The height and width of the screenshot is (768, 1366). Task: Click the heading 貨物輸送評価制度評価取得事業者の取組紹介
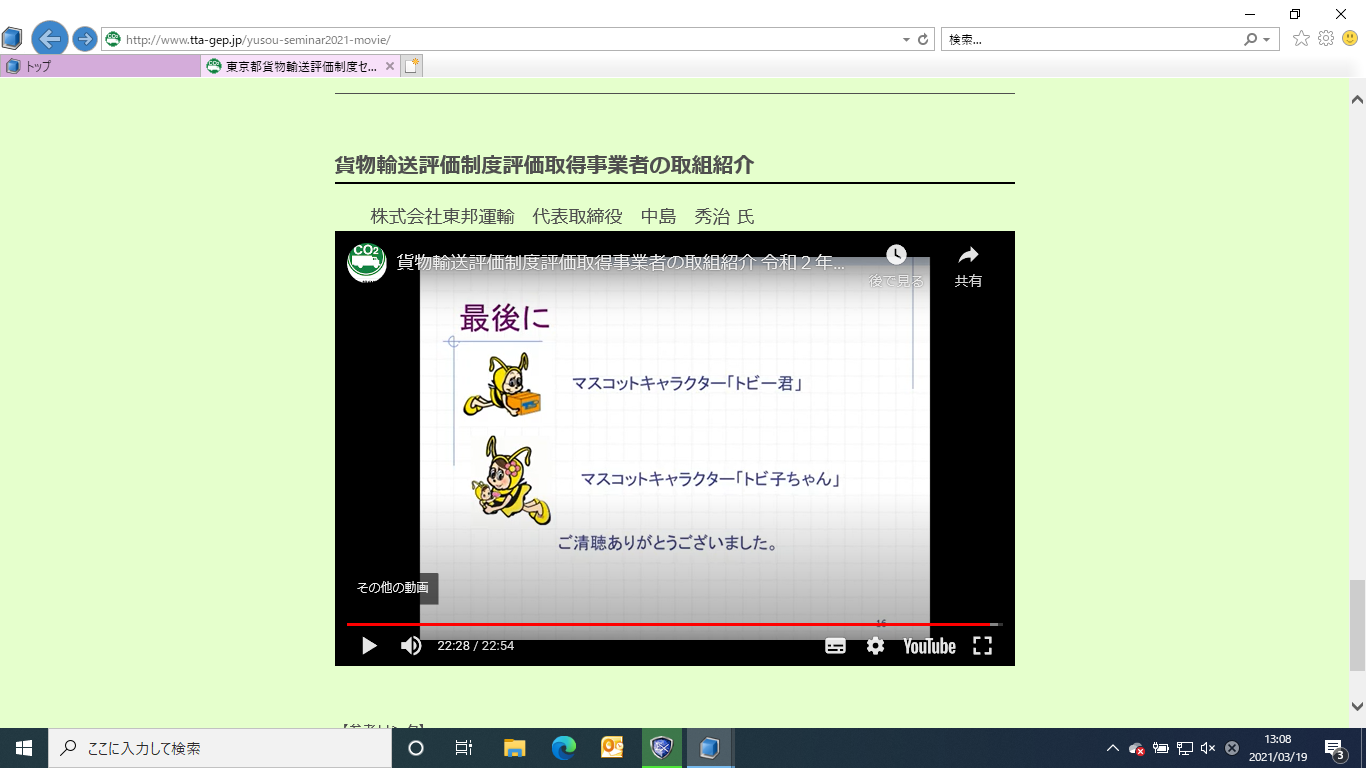tap(544, 165)
